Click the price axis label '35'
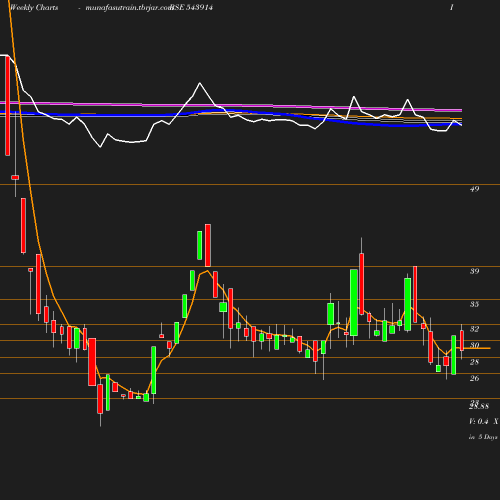The width and height of the screenshot is (500, 500). click(474, 304)
